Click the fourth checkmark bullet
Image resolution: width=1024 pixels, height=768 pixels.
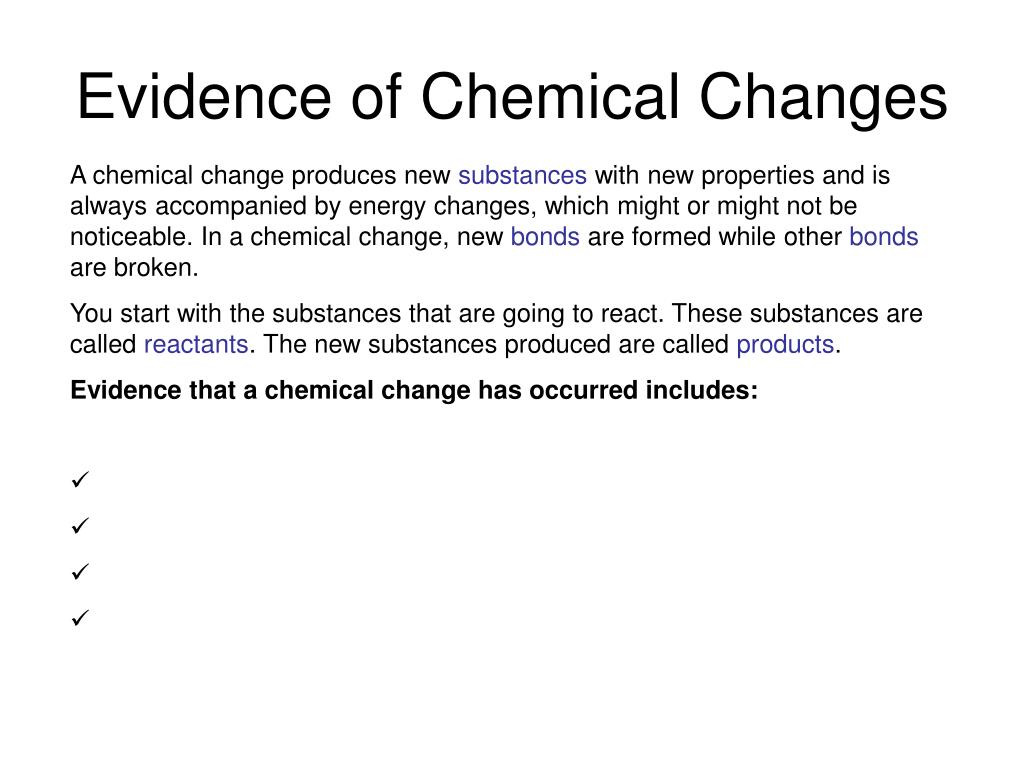[80, 618]
